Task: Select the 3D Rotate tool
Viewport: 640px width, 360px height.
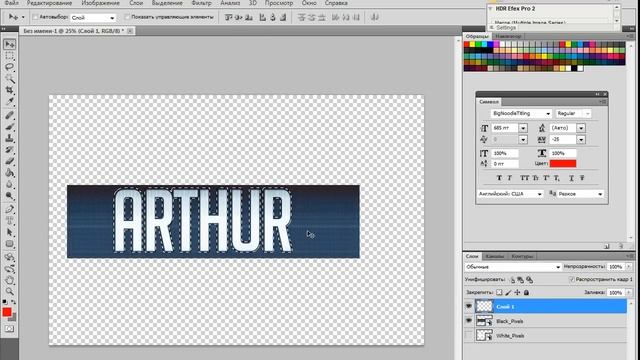Action: pos(9,258)
